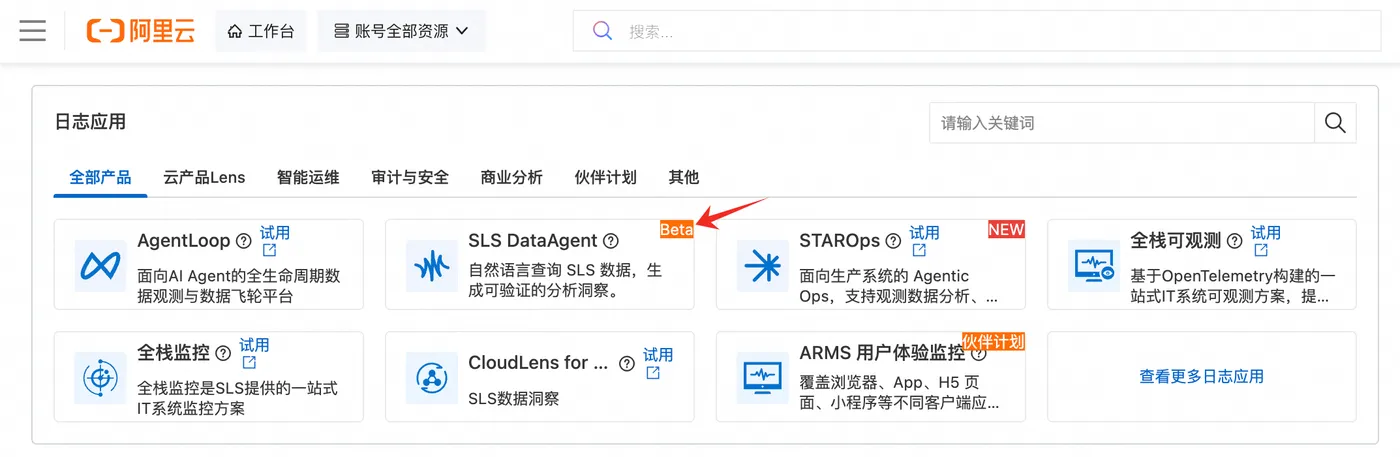Click the help icon beside SLS DataAgent
This screenshot has width=1400, height=457.
611,241
